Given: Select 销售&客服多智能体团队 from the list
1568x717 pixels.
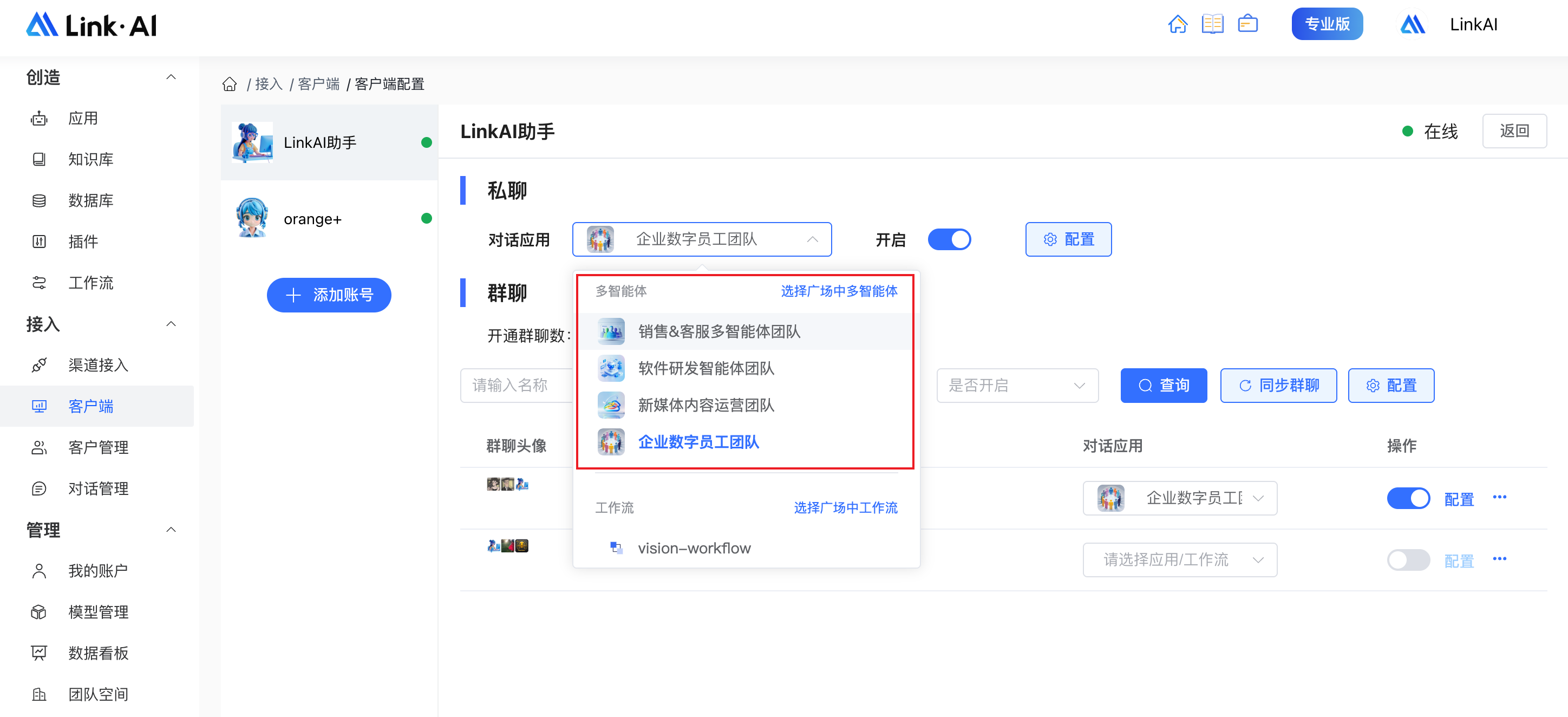Looking at the screenshot, I should (718, 331).
